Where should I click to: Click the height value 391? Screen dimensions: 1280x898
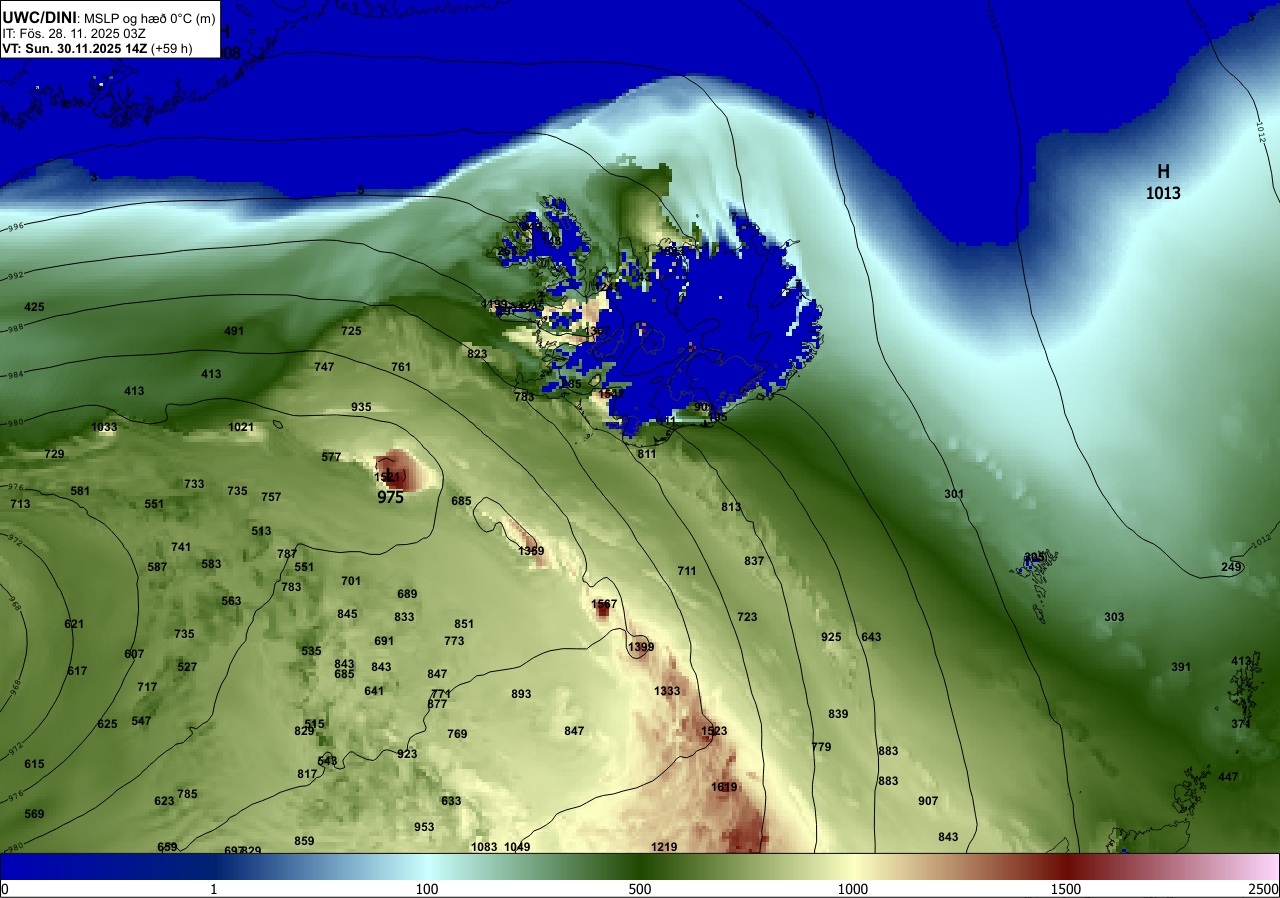point(1181,667)
